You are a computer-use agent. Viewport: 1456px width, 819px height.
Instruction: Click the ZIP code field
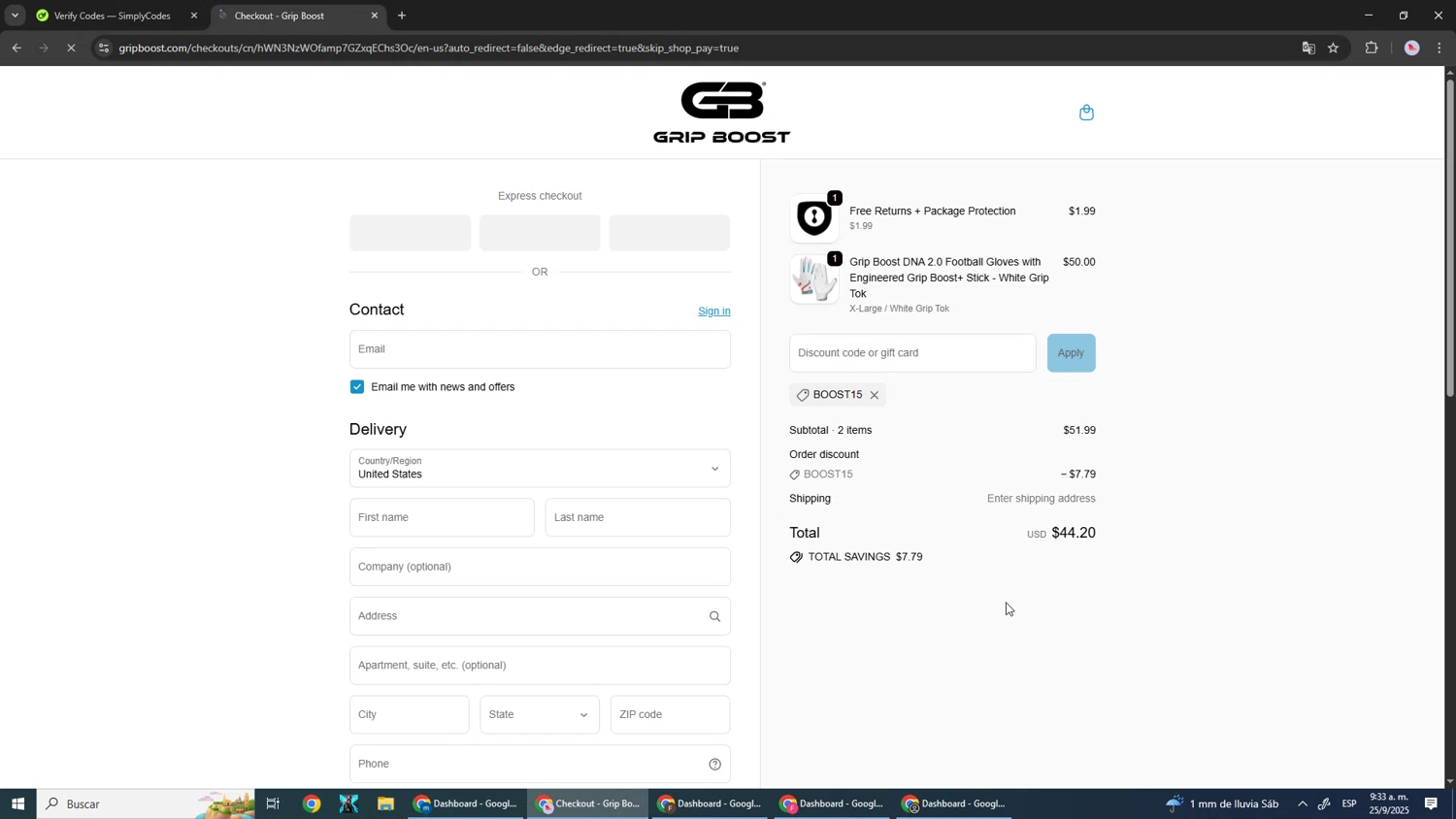click(x=670, y=715)
